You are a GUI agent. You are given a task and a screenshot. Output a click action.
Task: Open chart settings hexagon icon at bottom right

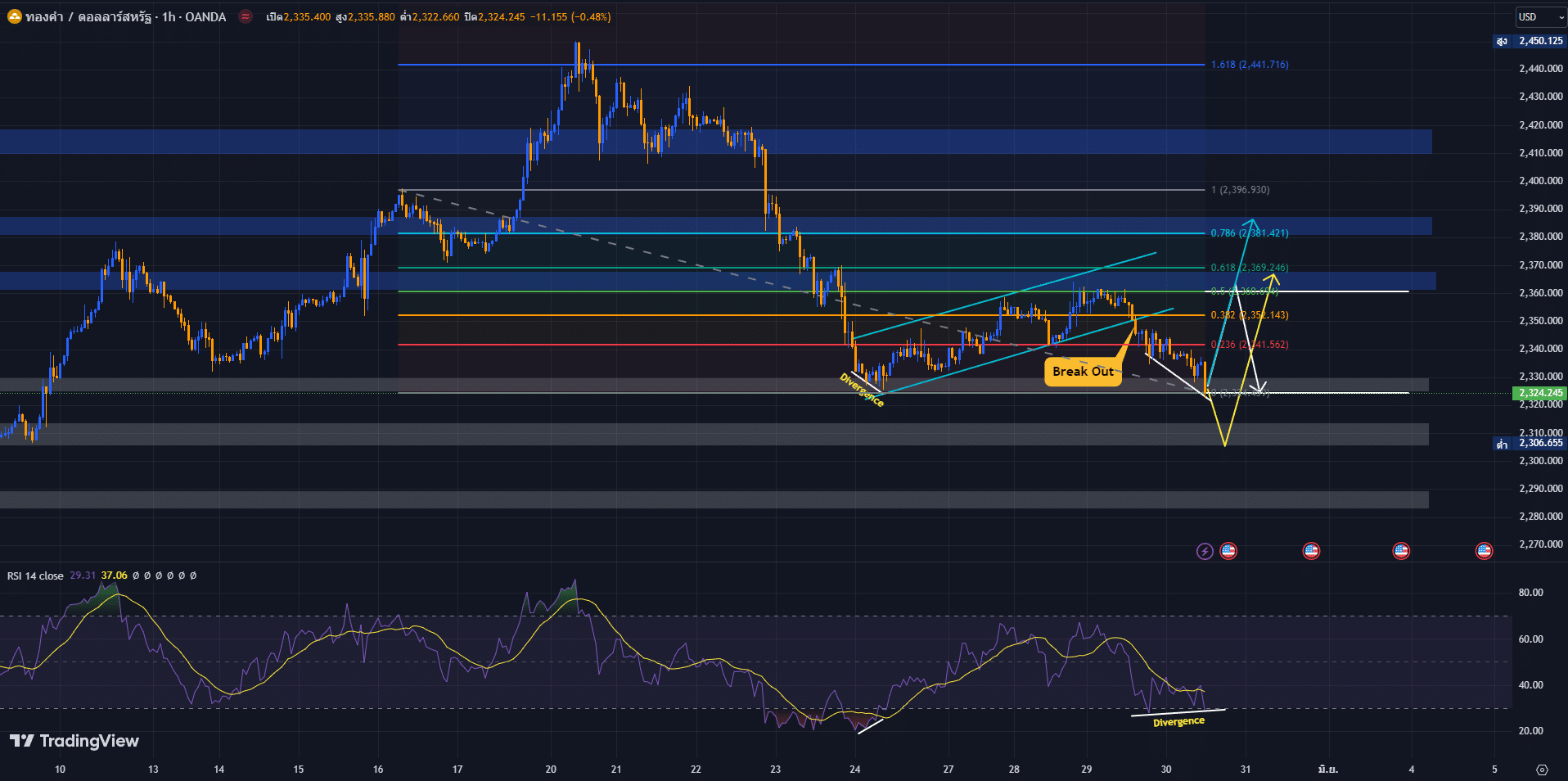(1542, 770)
